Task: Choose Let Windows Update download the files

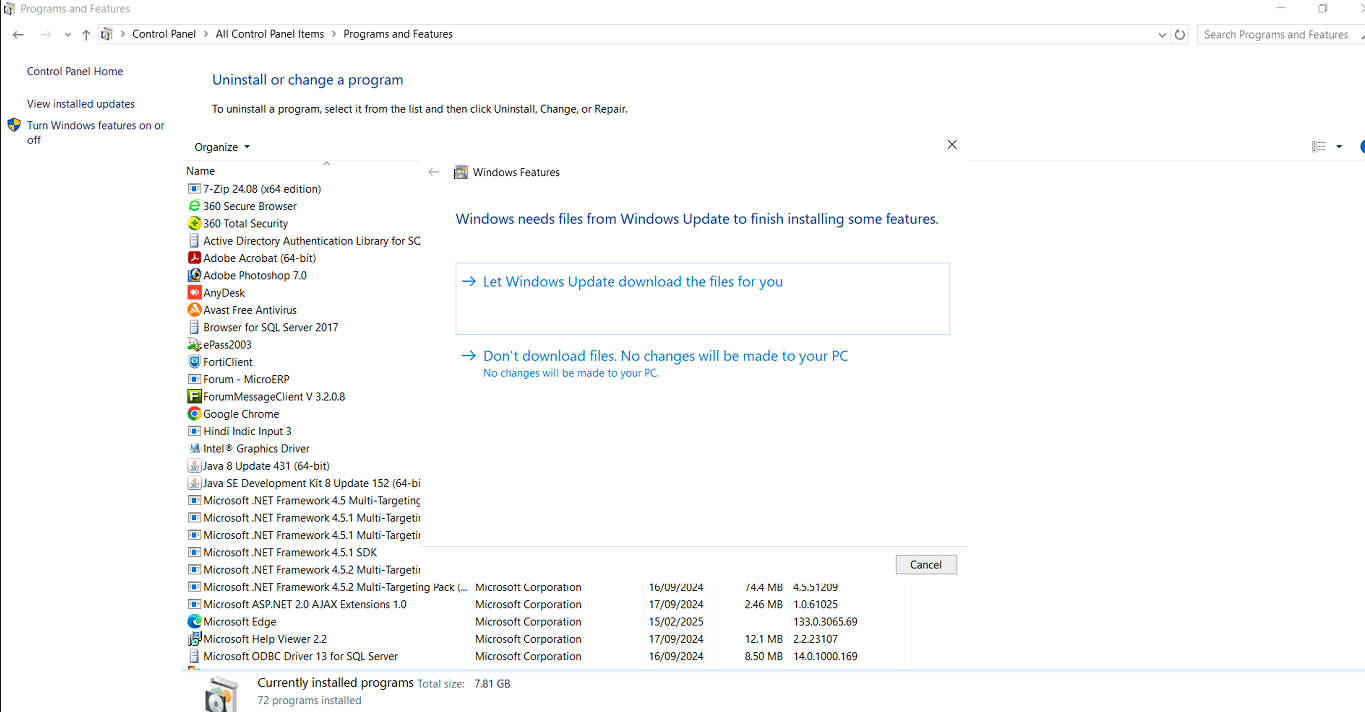Action: [702, 298]
